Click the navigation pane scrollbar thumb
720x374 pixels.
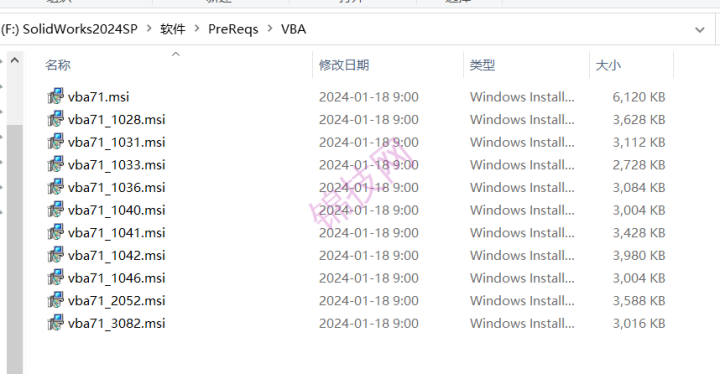[15, 249]
